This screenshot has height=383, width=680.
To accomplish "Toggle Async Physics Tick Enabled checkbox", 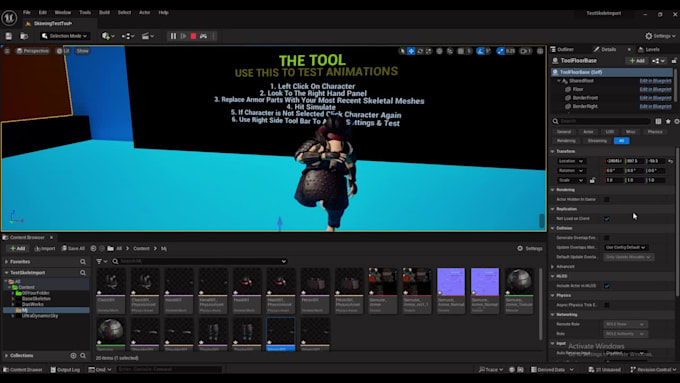I will pos(607,305).
